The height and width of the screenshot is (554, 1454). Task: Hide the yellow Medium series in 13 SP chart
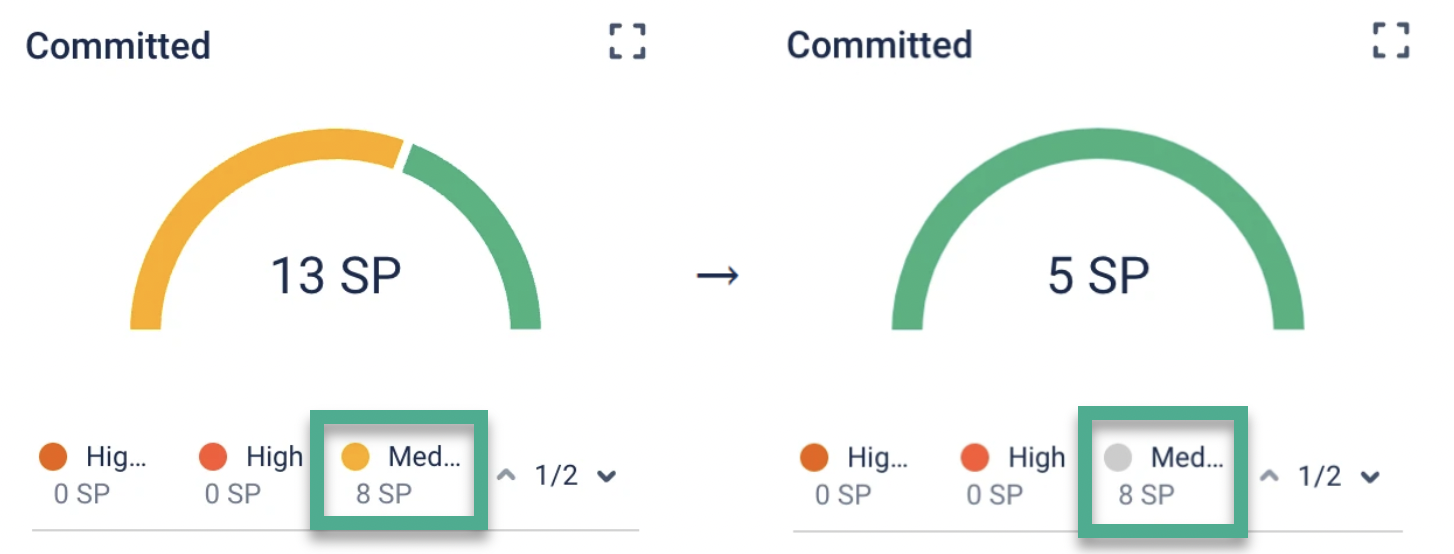356,458
